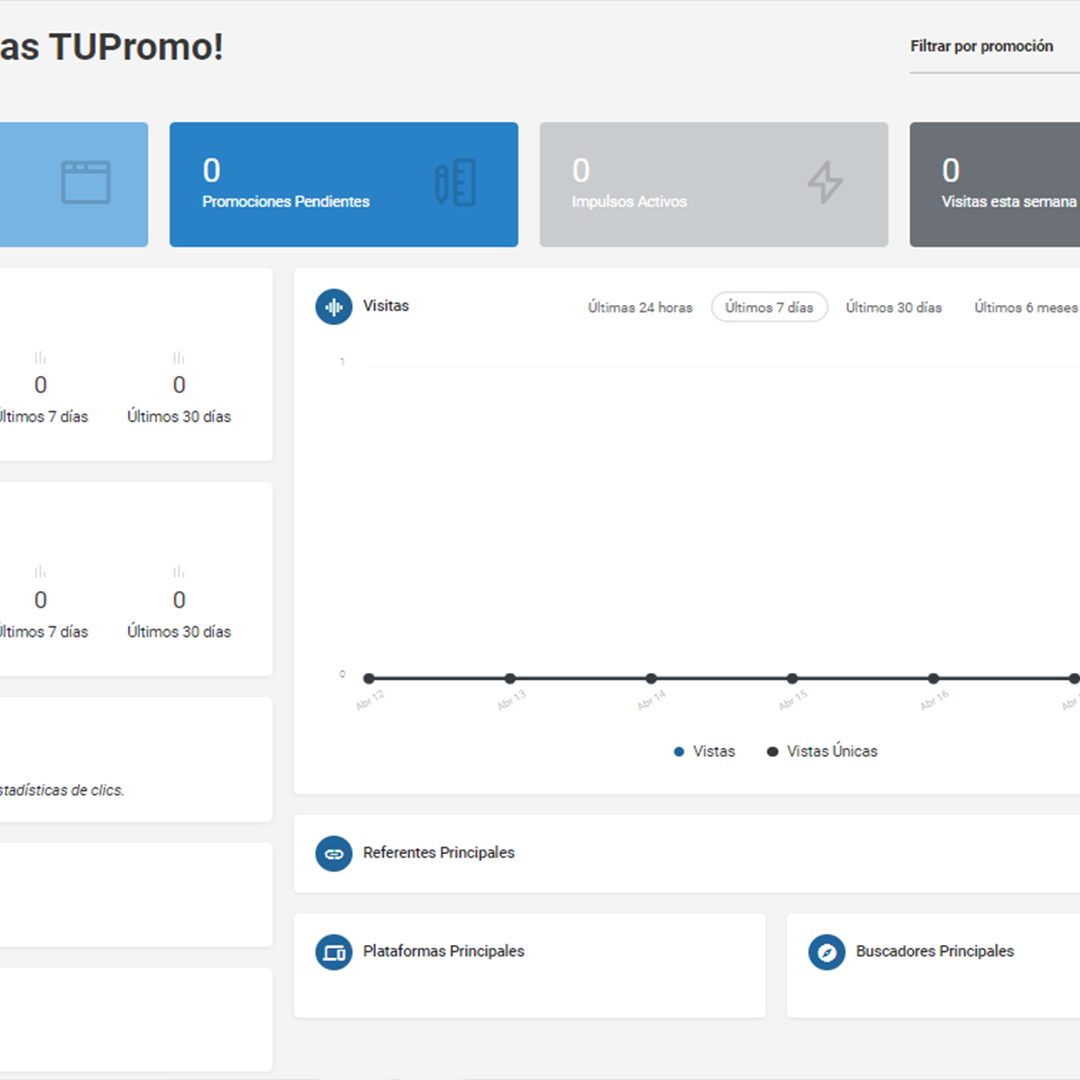Click the Abr 16 data point on chart
This screenshot has width=1080, height=1080.
(x=933, y=678)
